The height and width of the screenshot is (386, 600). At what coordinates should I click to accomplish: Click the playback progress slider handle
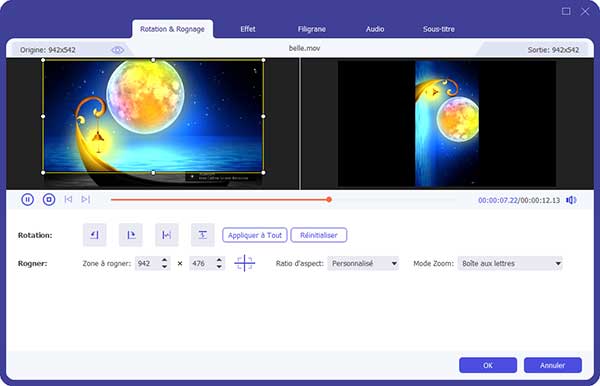[329, 200]
